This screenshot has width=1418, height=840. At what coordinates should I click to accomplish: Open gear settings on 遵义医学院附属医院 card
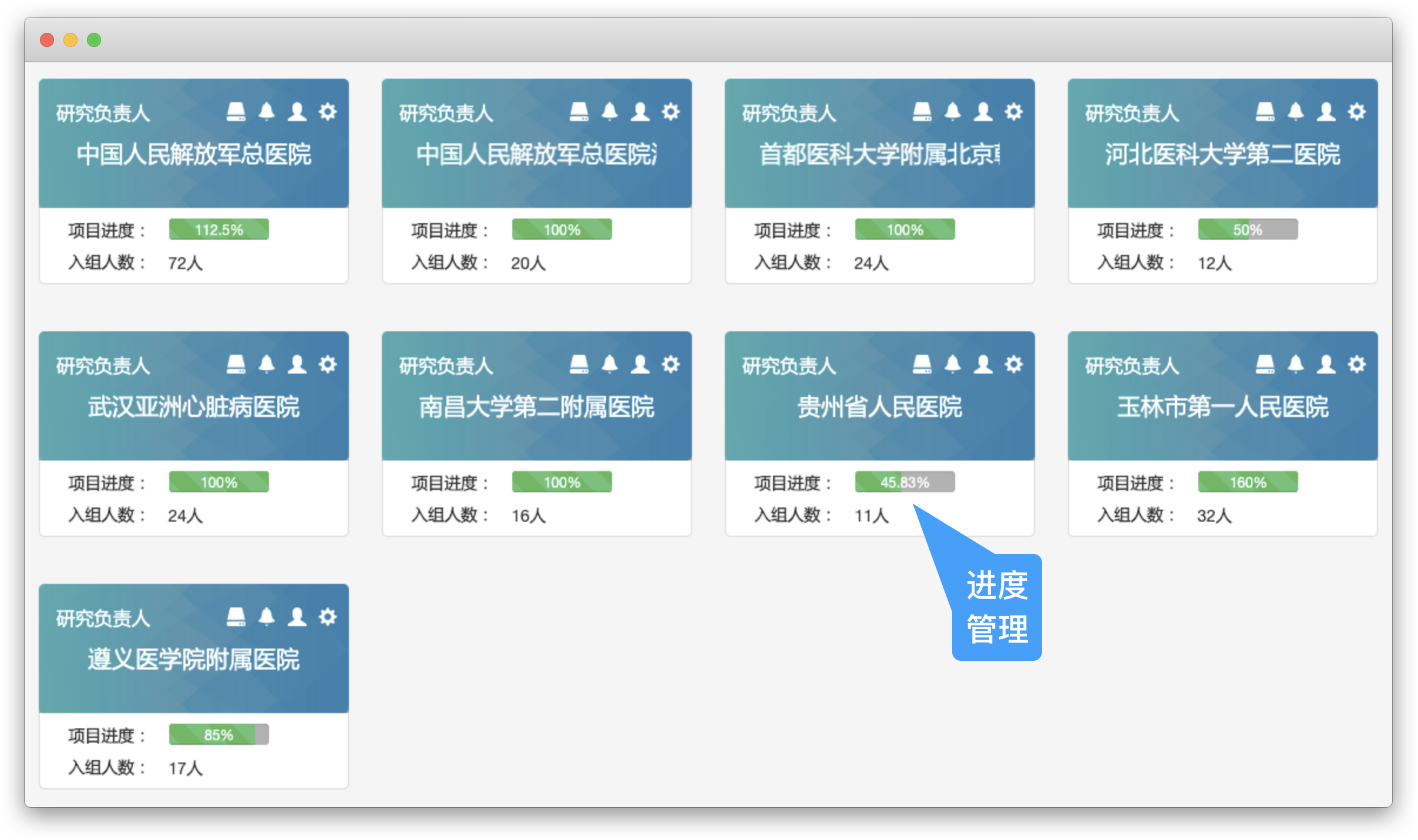(328, 616)
